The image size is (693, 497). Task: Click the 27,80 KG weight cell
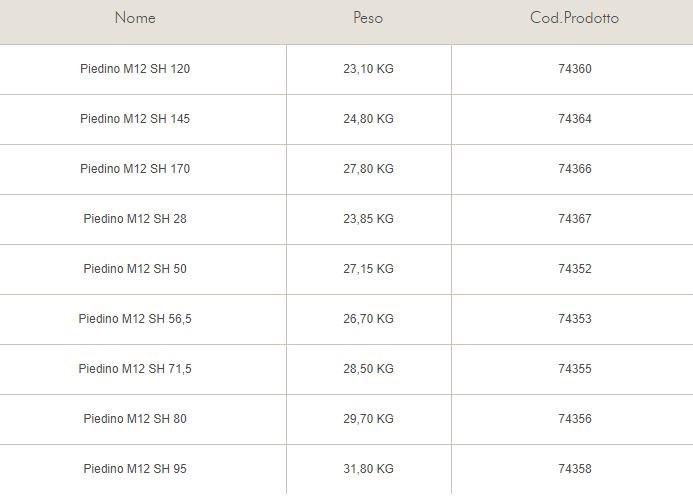pyautogui.click(x=368, y=169)
